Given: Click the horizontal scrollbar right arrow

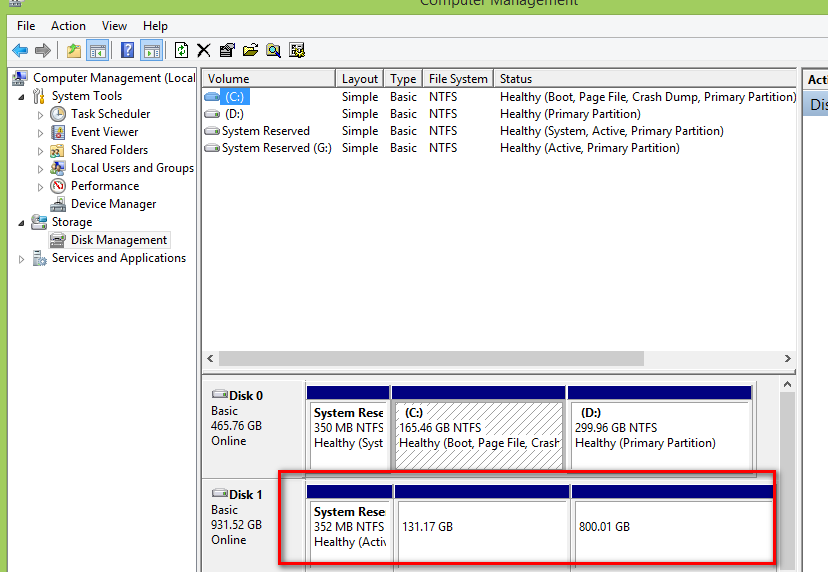Looking at the screenshot, I should click(x=787, y=359).
